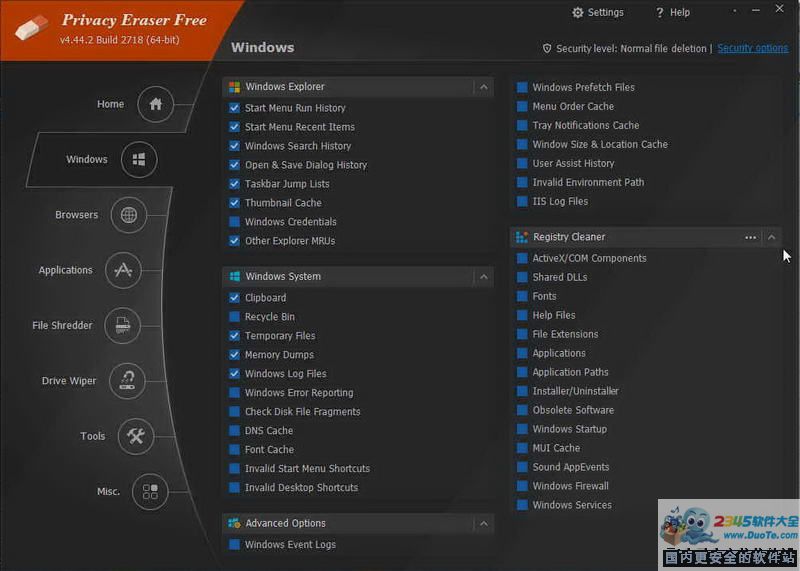The height and width of the screenshot is (571, 800).
Task: Collapse the Windows Explorer section
Action: click(x=484, y=87)
